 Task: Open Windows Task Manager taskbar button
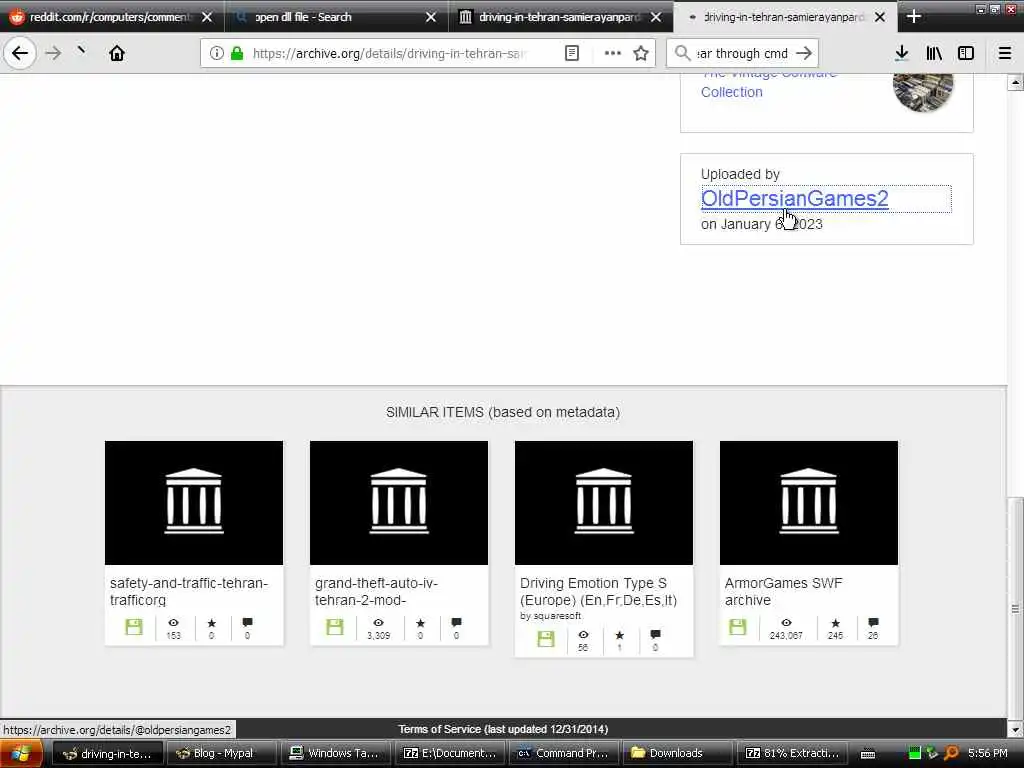pos(336,754)
